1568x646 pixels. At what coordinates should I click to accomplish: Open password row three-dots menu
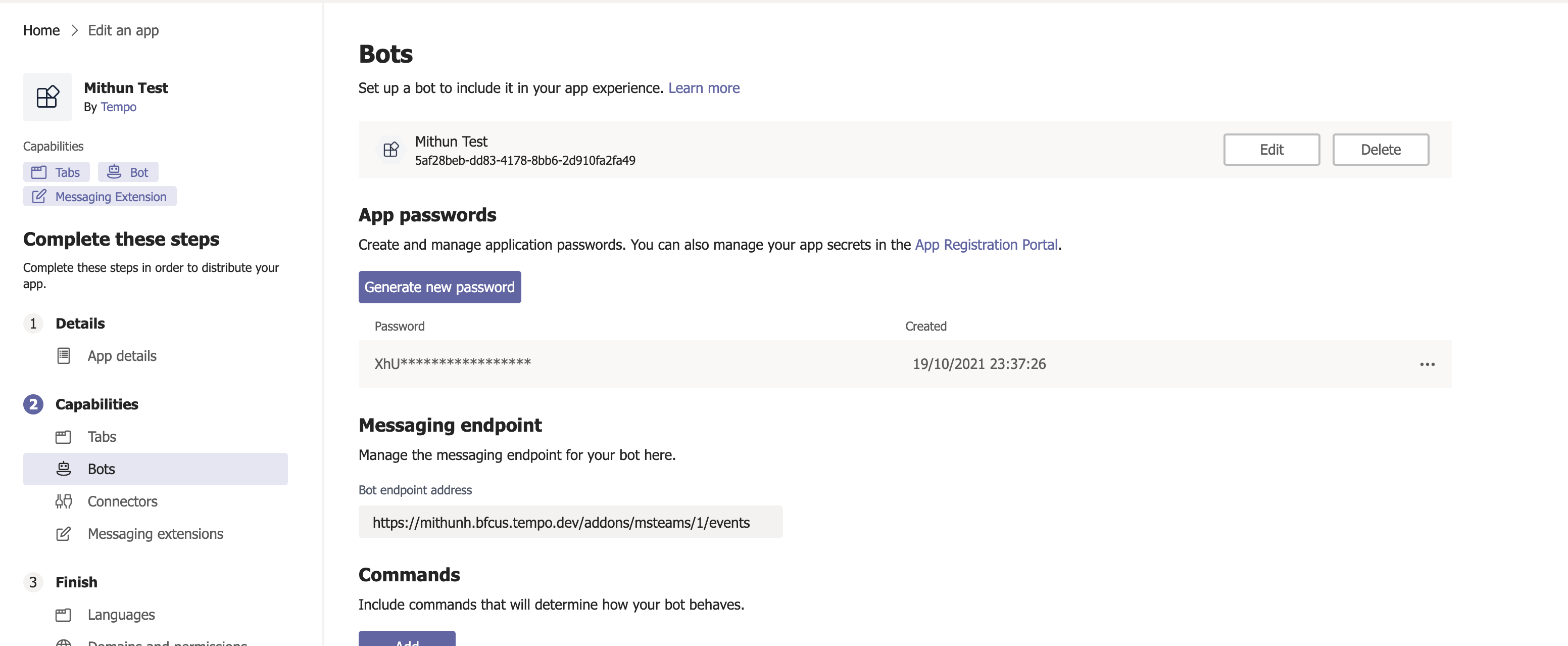click(x=1427, y=364)
